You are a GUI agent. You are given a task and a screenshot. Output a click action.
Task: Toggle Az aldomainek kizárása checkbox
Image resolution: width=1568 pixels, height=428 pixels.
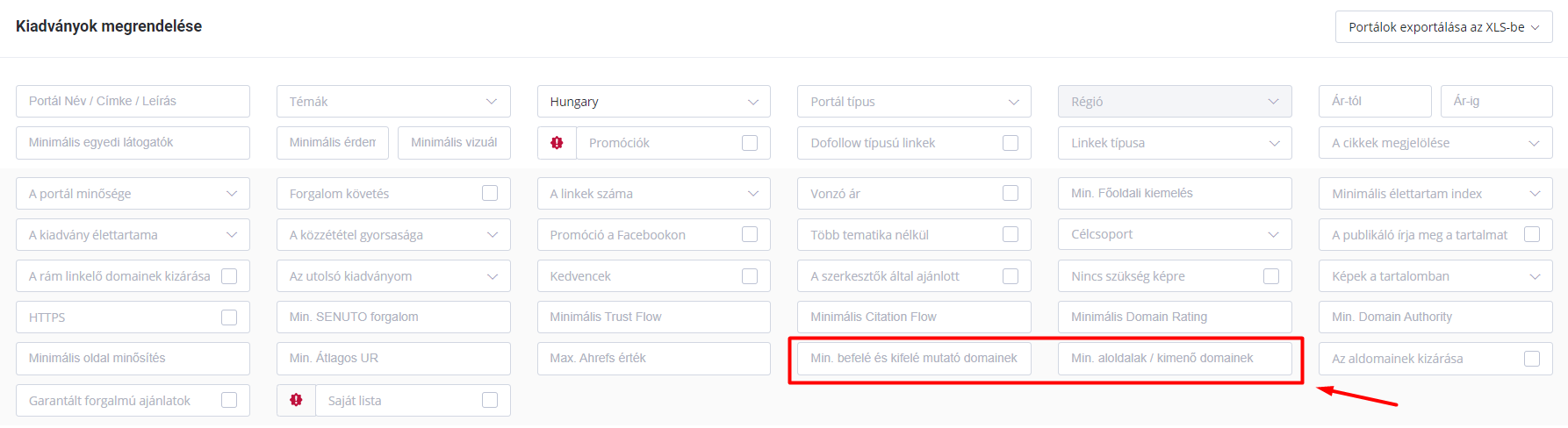point(1532,359)
